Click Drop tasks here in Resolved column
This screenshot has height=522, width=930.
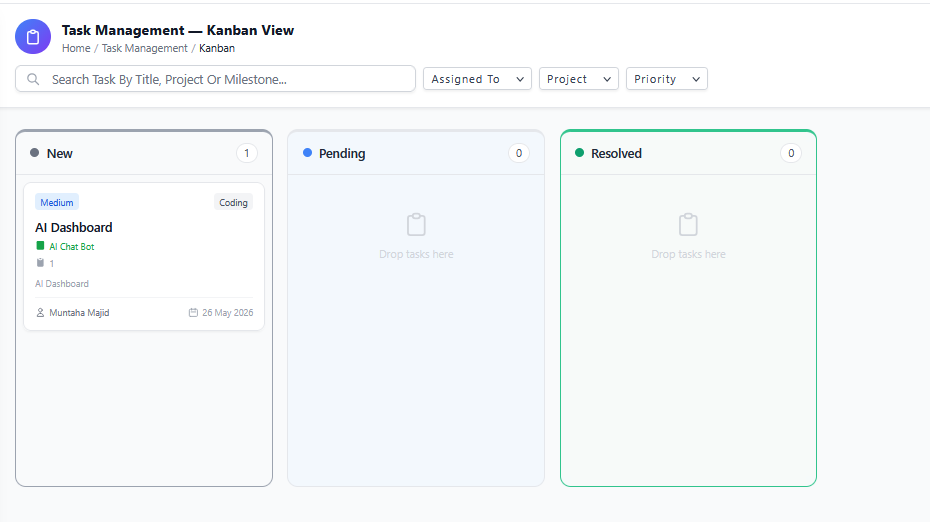689,254
